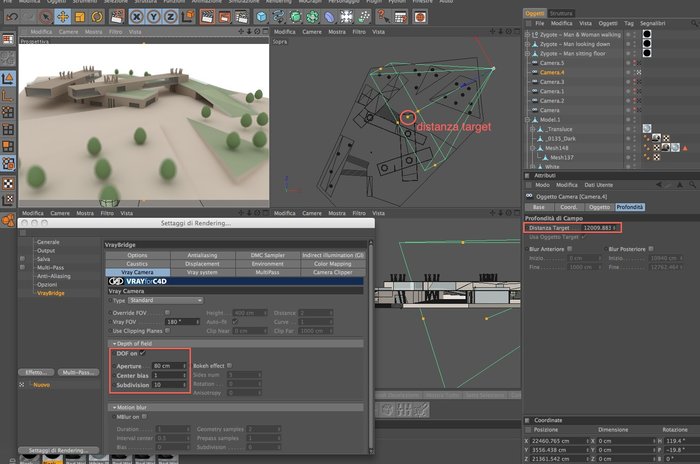Render the active view clapperboard icon
This screenshot has width=700, height=464.
point(207,17)
